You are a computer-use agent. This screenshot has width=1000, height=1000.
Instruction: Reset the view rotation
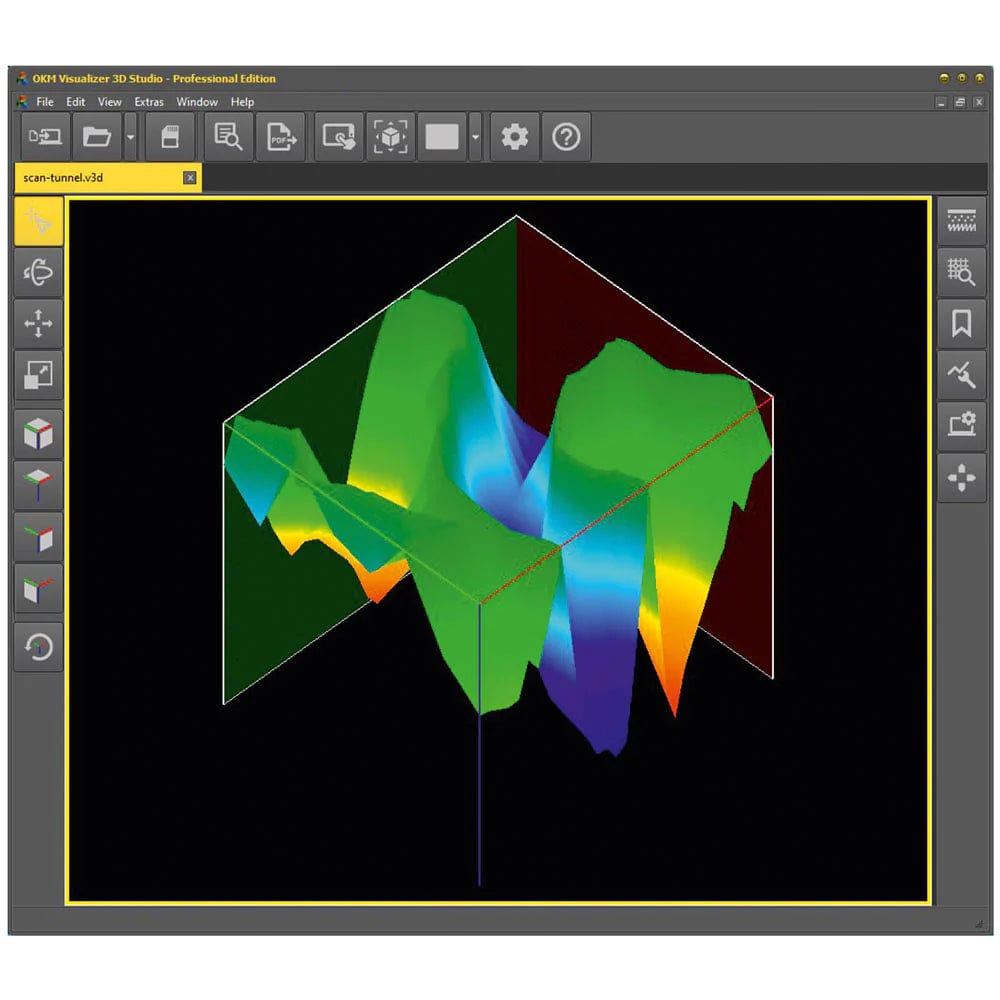point(38,648)
